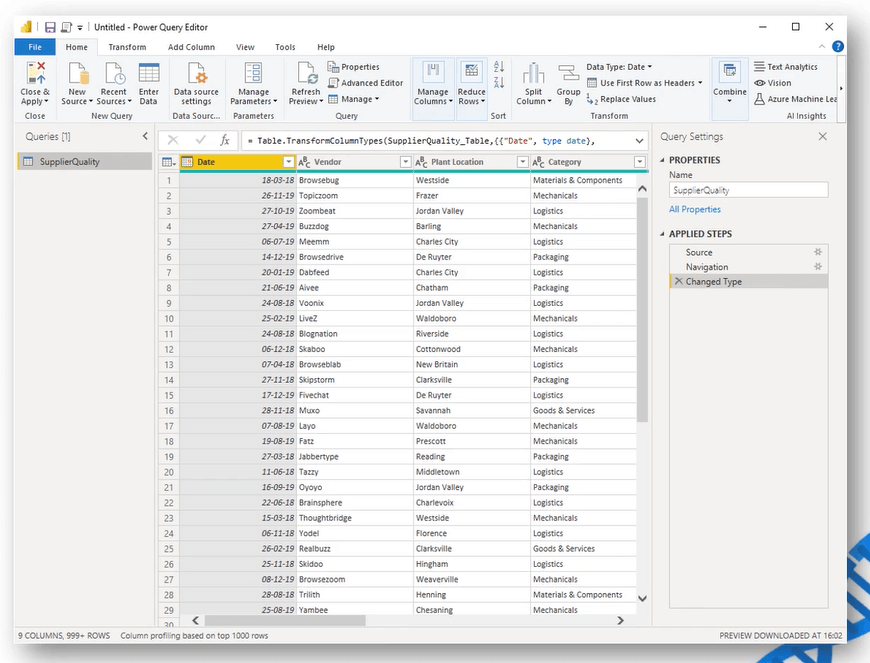Delete the Changed Type step
Image resolution: width=870 pixels, height=663 pixels.
point(679,281)
